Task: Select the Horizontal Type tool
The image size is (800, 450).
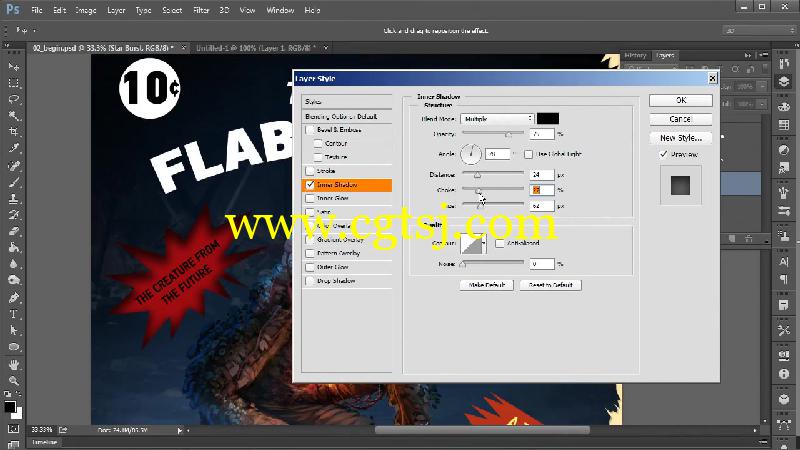Action: click(14, 314)
